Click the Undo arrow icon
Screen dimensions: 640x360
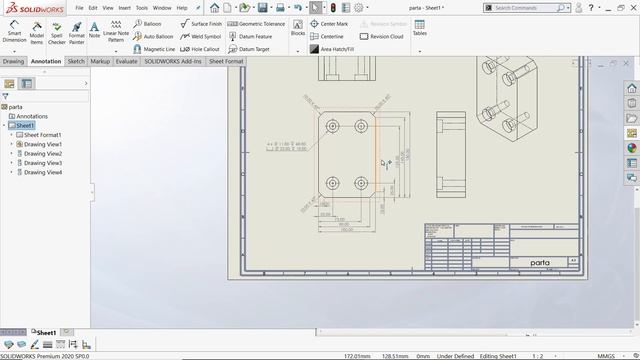point(298,7)
